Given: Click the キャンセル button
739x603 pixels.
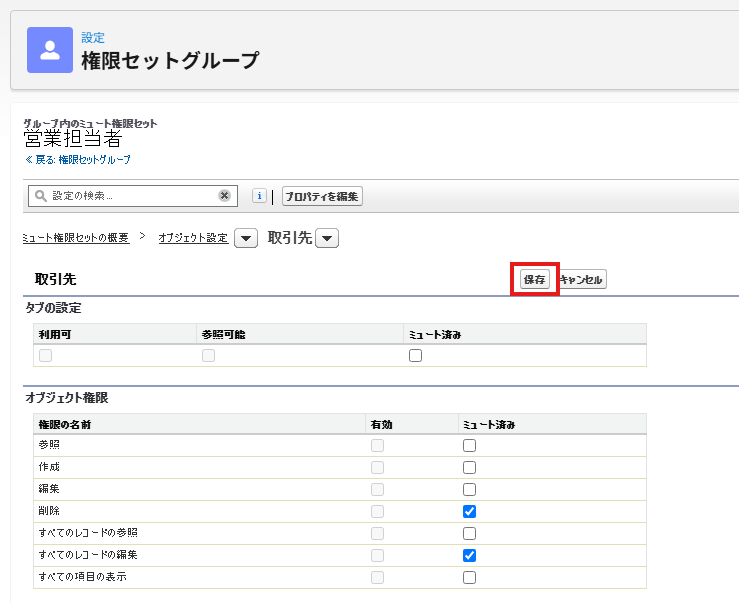Looking at the screenshot, I should (x=581, y=279).
